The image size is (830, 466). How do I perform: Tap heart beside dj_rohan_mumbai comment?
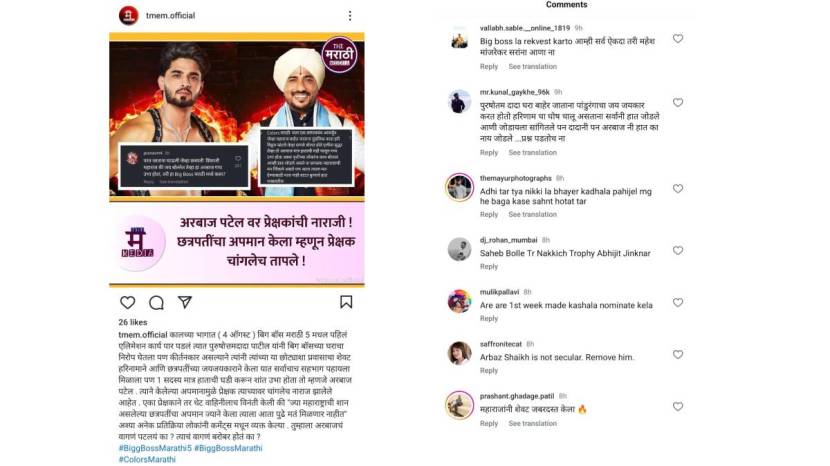coord(678,250)
